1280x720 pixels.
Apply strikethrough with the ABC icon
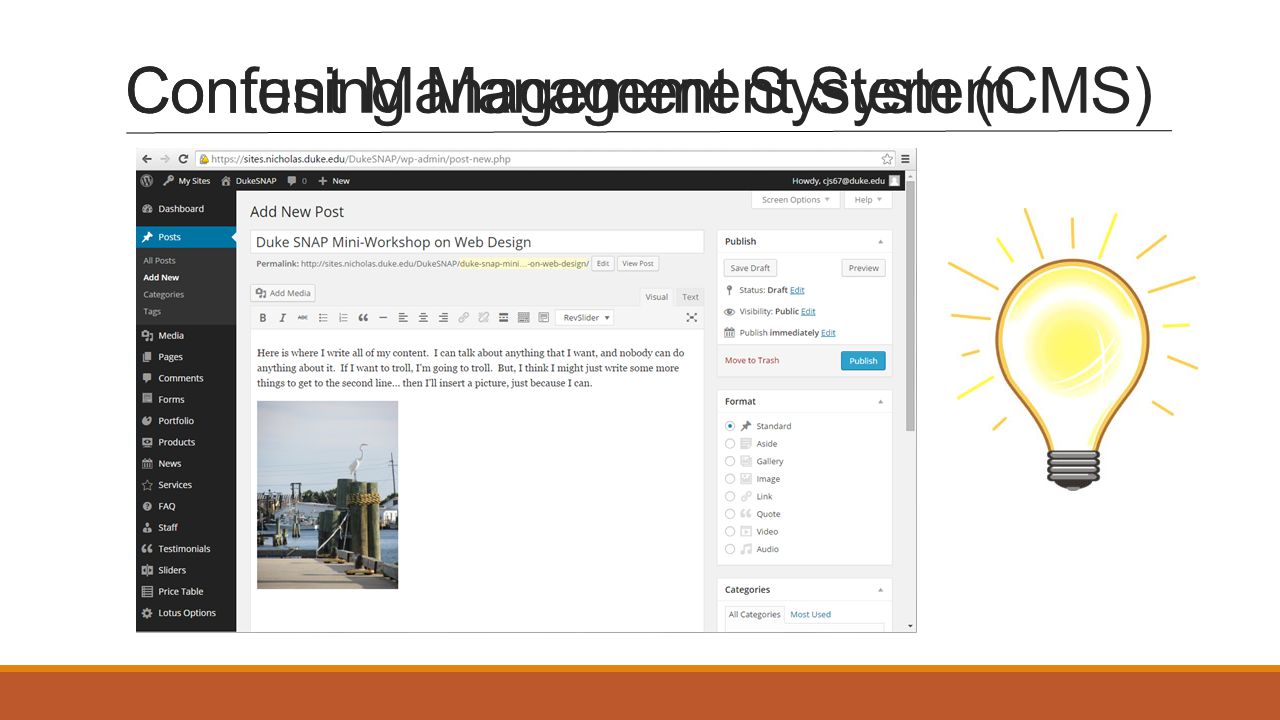[302, 317]
